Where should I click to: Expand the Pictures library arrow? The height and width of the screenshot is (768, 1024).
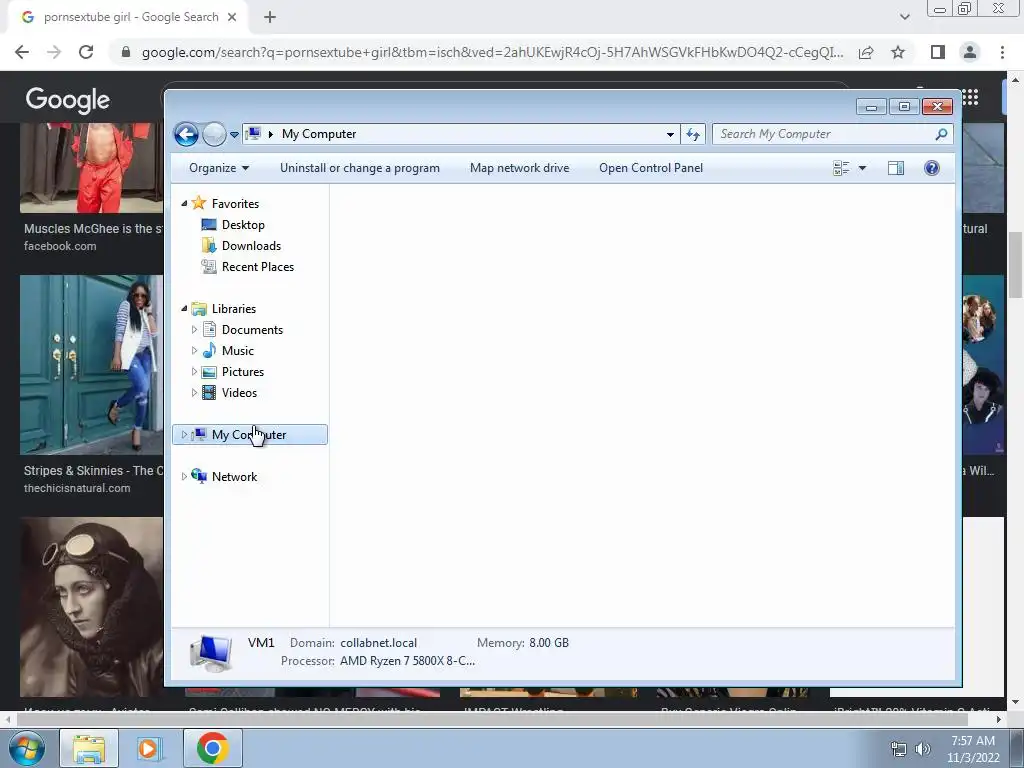pyautogui.click(x=194, y=372)
